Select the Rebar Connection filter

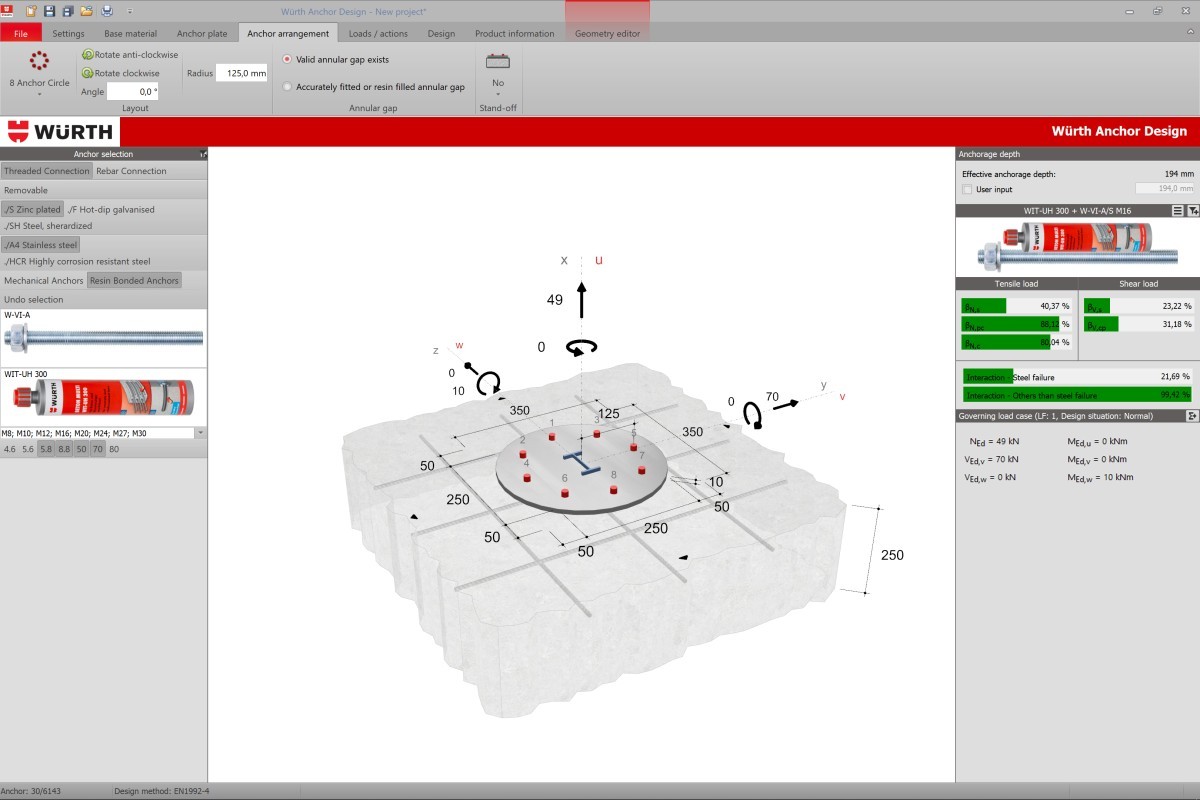click(x=131, y=171)
